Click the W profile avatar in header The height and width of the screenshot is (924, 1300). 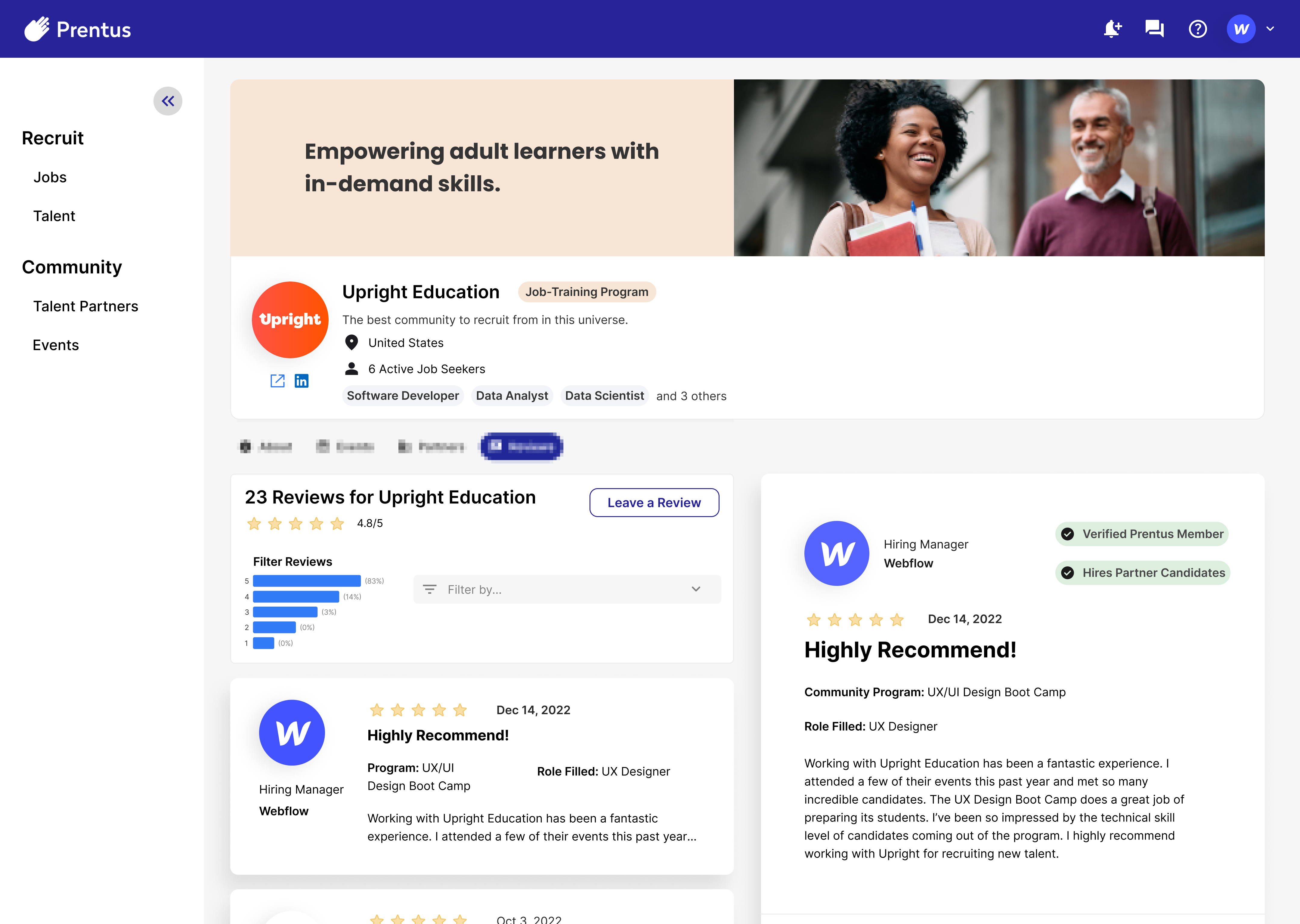(1241, 29)
